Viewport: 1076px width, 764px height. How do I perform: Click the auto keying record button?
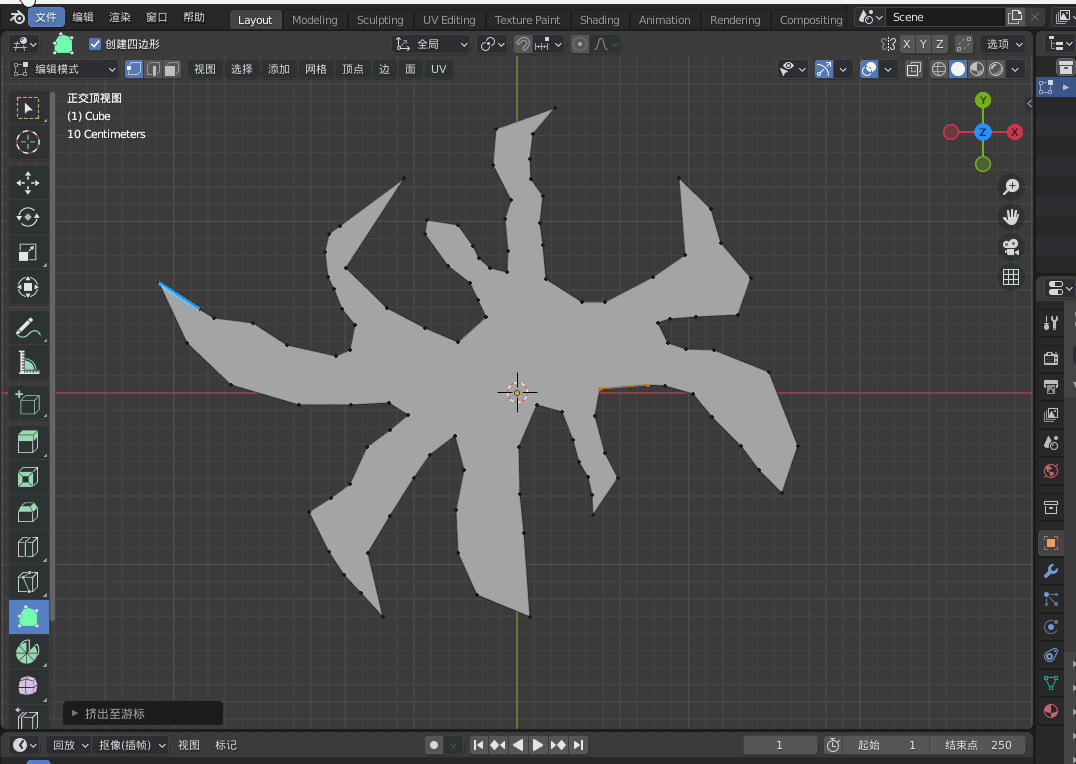434,745
